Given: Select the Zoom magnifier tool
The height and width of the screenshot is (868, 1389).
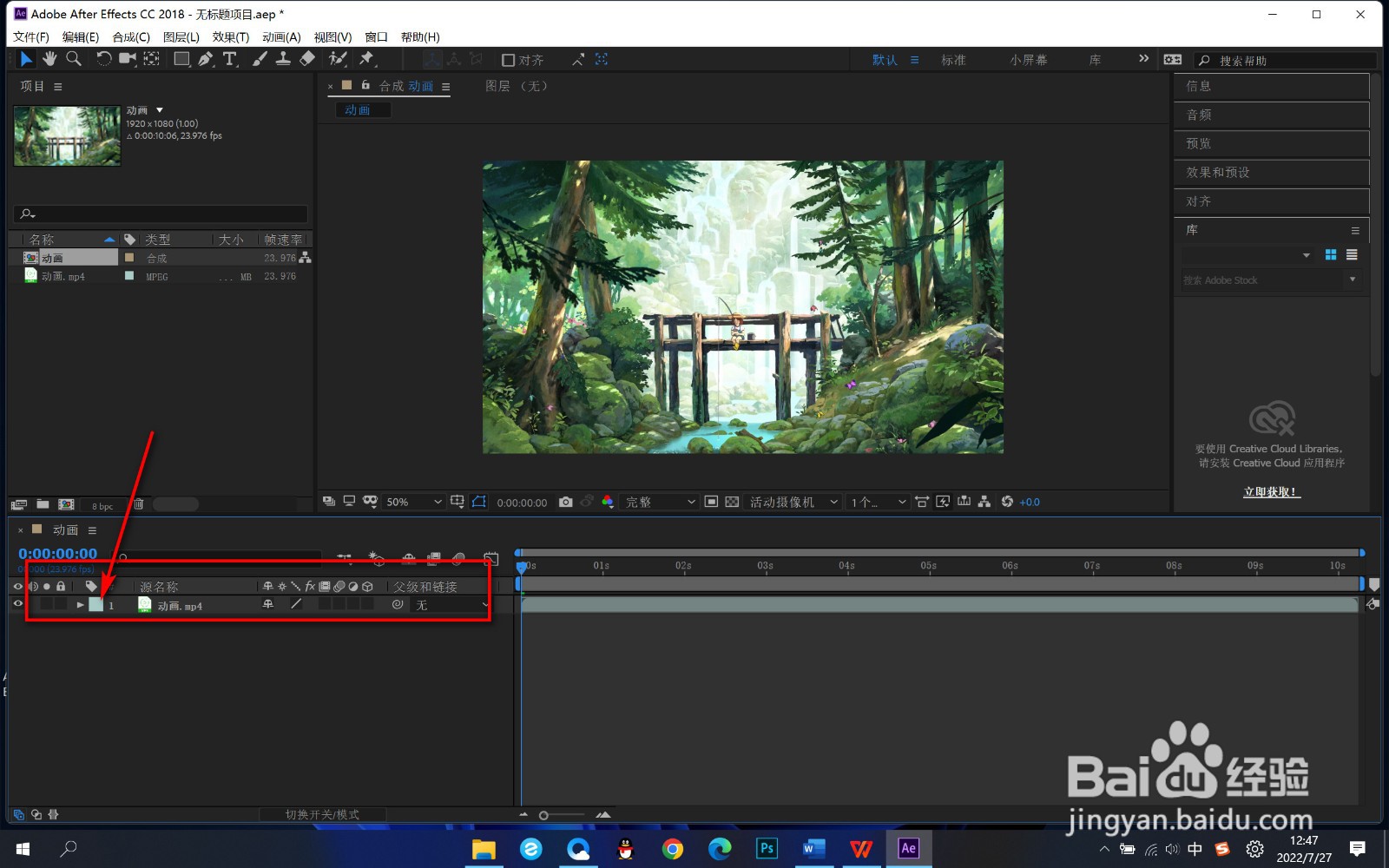Looking at the screenshot, I should (x=74, y=59).
